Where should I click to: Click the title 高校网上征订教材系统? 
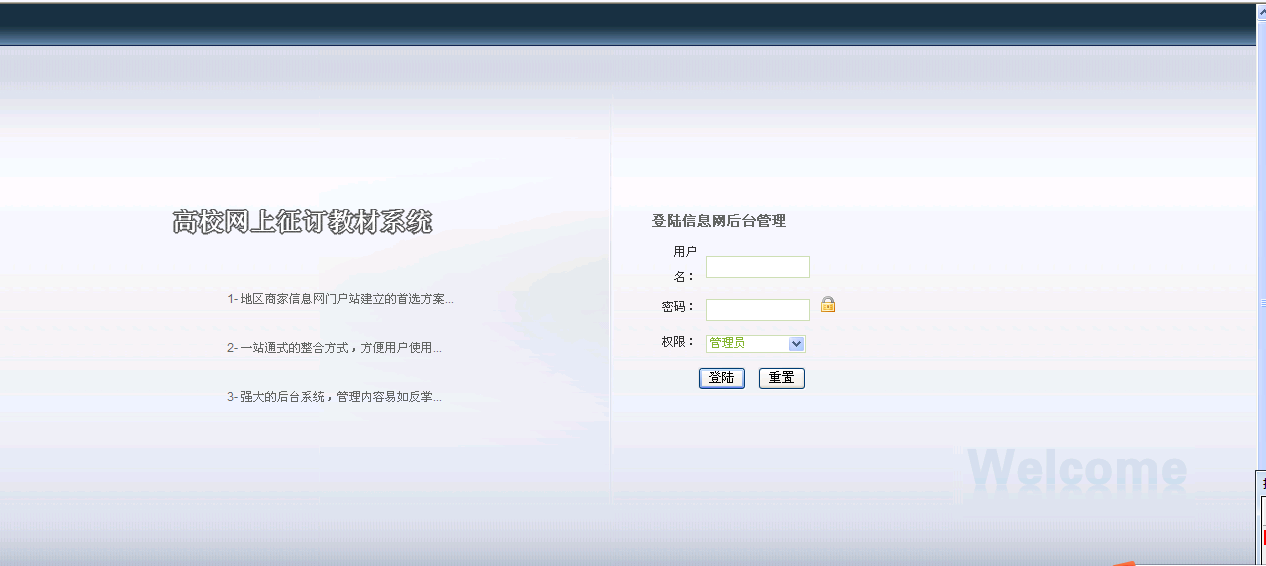click(302, 222)
